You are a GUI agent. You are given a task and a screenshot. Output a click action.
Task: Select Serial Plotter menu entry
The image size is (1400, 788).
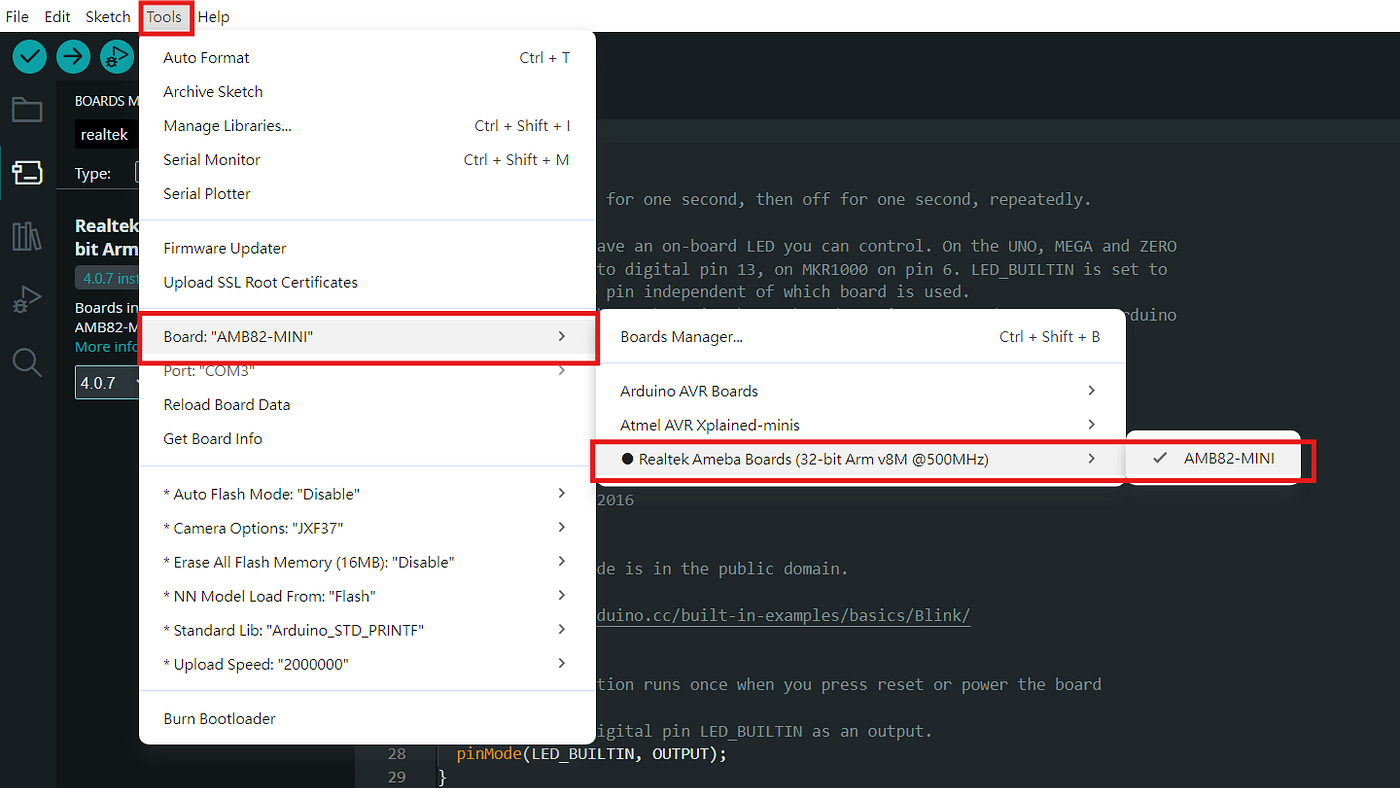(367, 194)
